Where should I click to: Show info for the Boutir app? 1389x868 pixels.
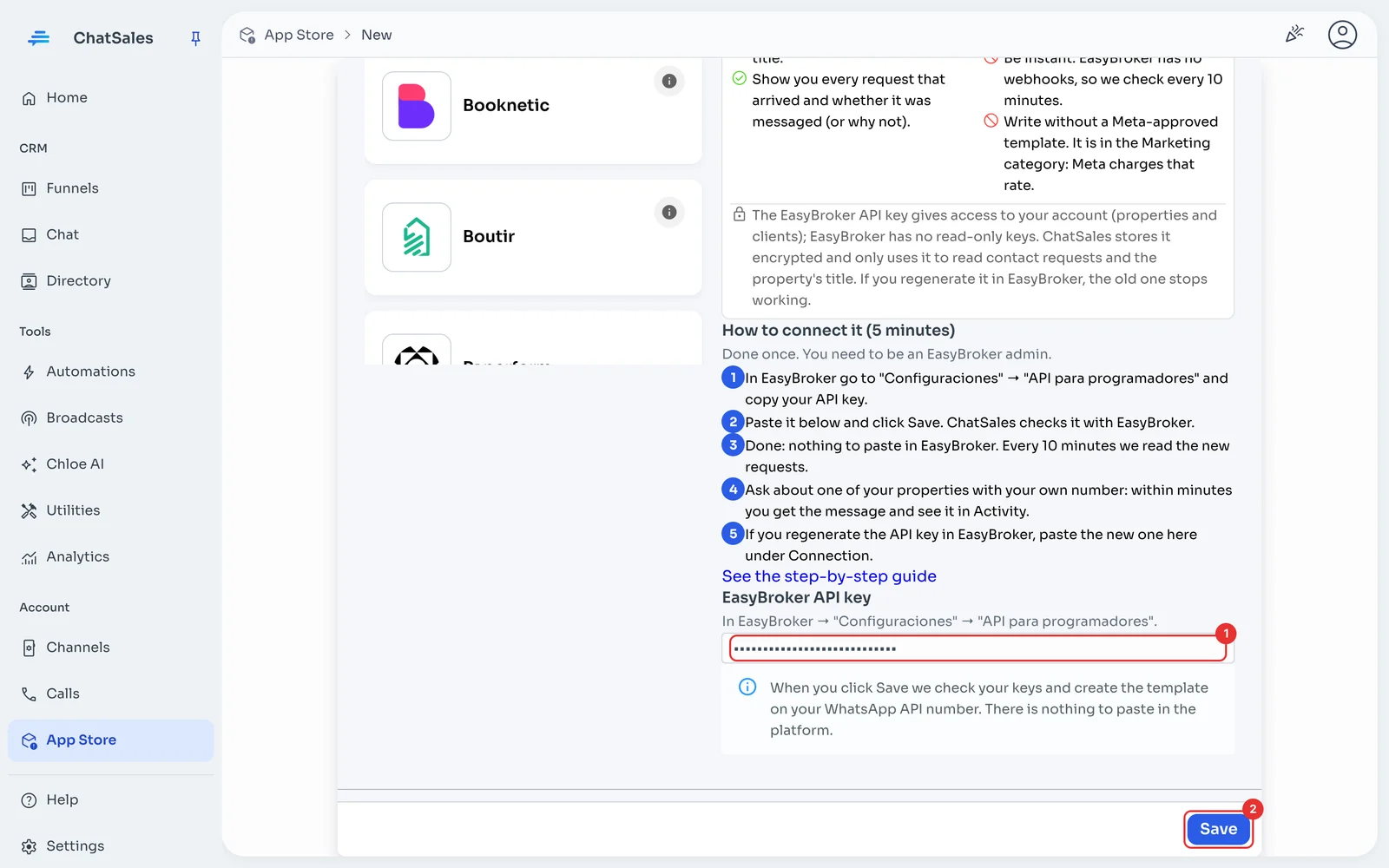pos(669,212)
